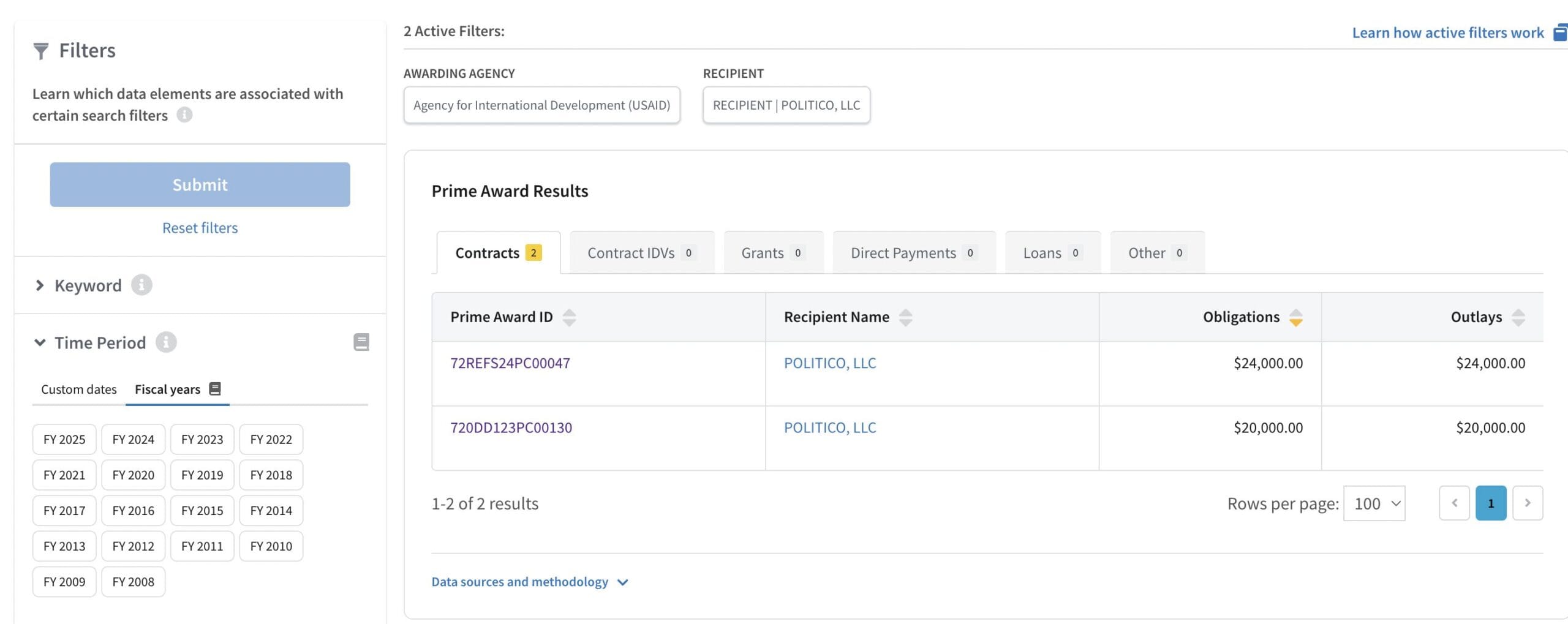Open the Contract IDVs tab
Viewport: 1568px width, 624px height.
click(641, 253)
